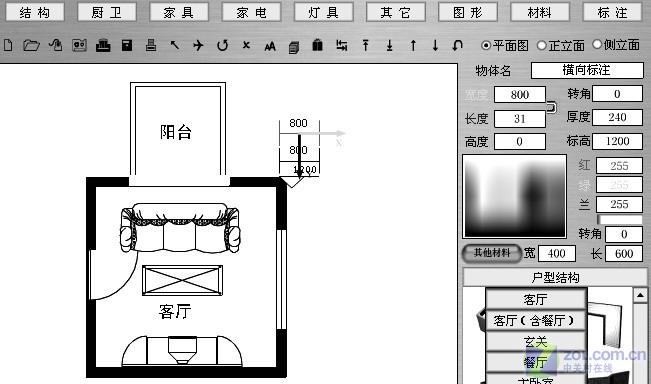The image size is (651, 384).
Task: Select the 正立面 front elevation radio
Action: [541, 45]
